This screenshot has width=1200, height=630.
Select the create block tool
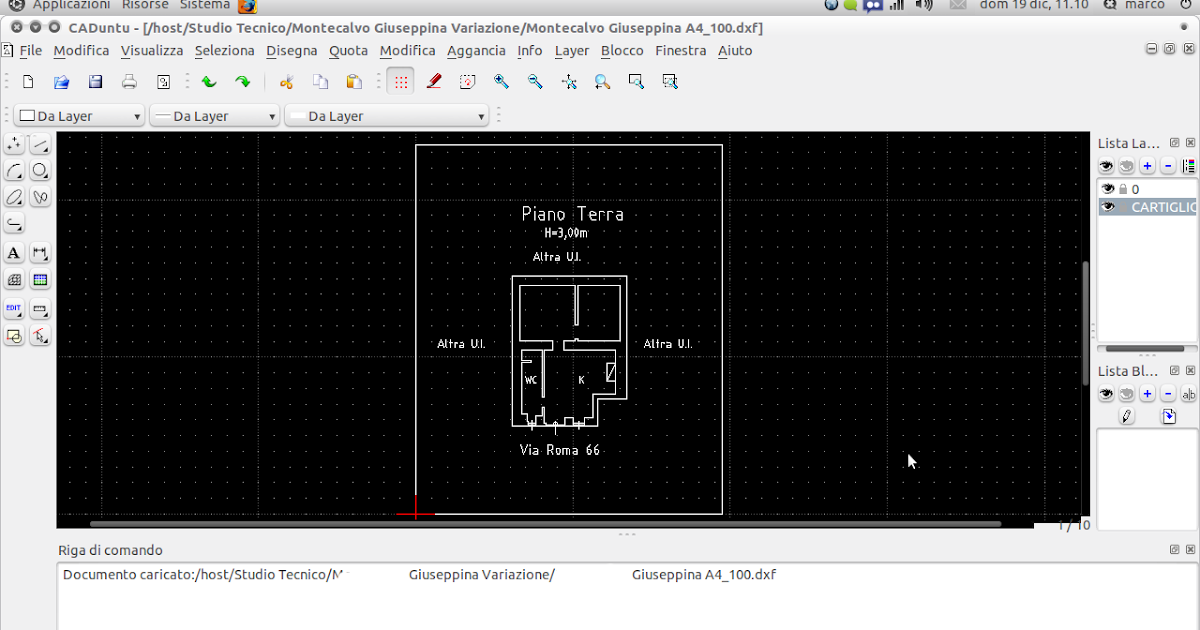point(15,336)
